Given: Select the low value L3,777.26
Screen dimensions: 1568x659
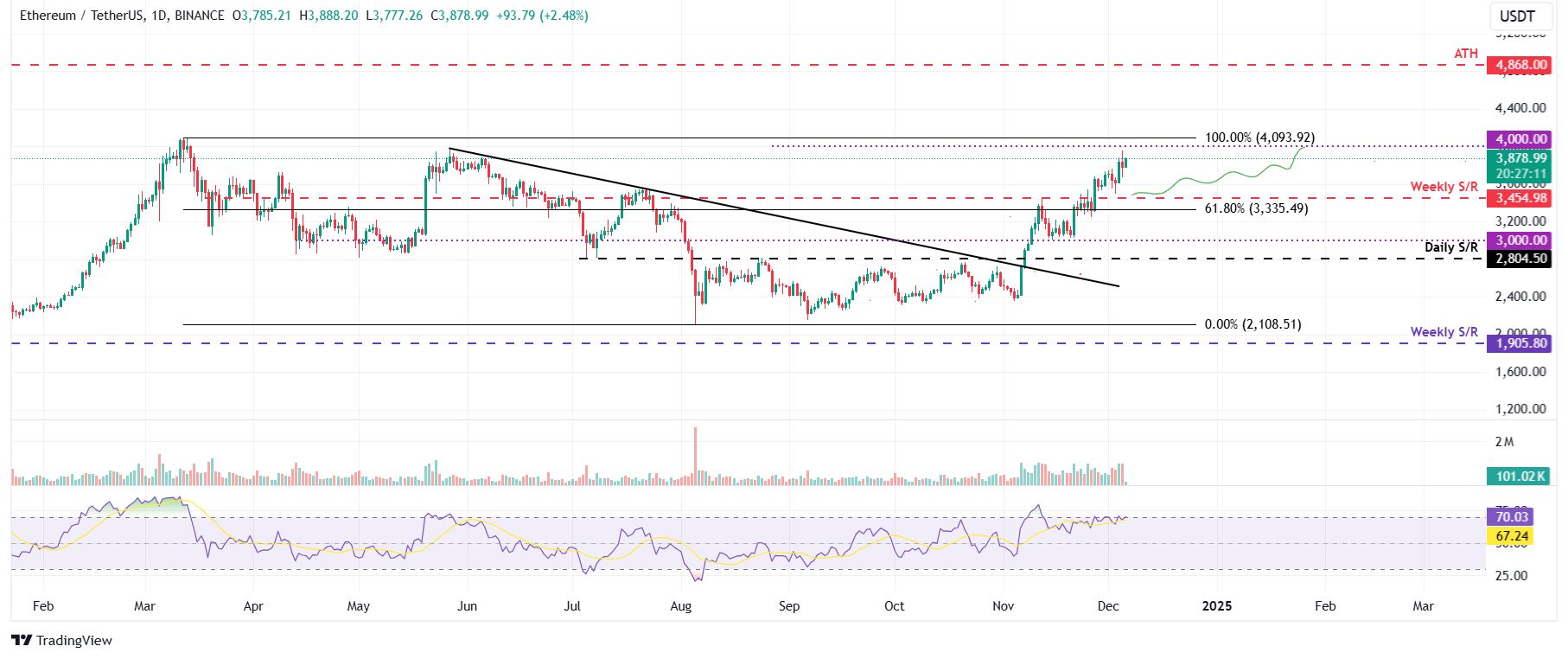Looking at the screenshot, I should [394, 16].
